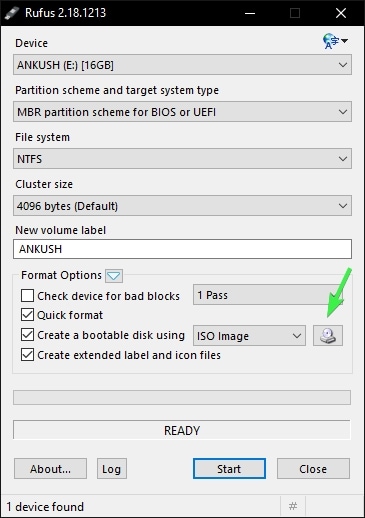This screenshot has height=518, width=365.
Task: Click the Start button
Action: (x=229, y=469)
